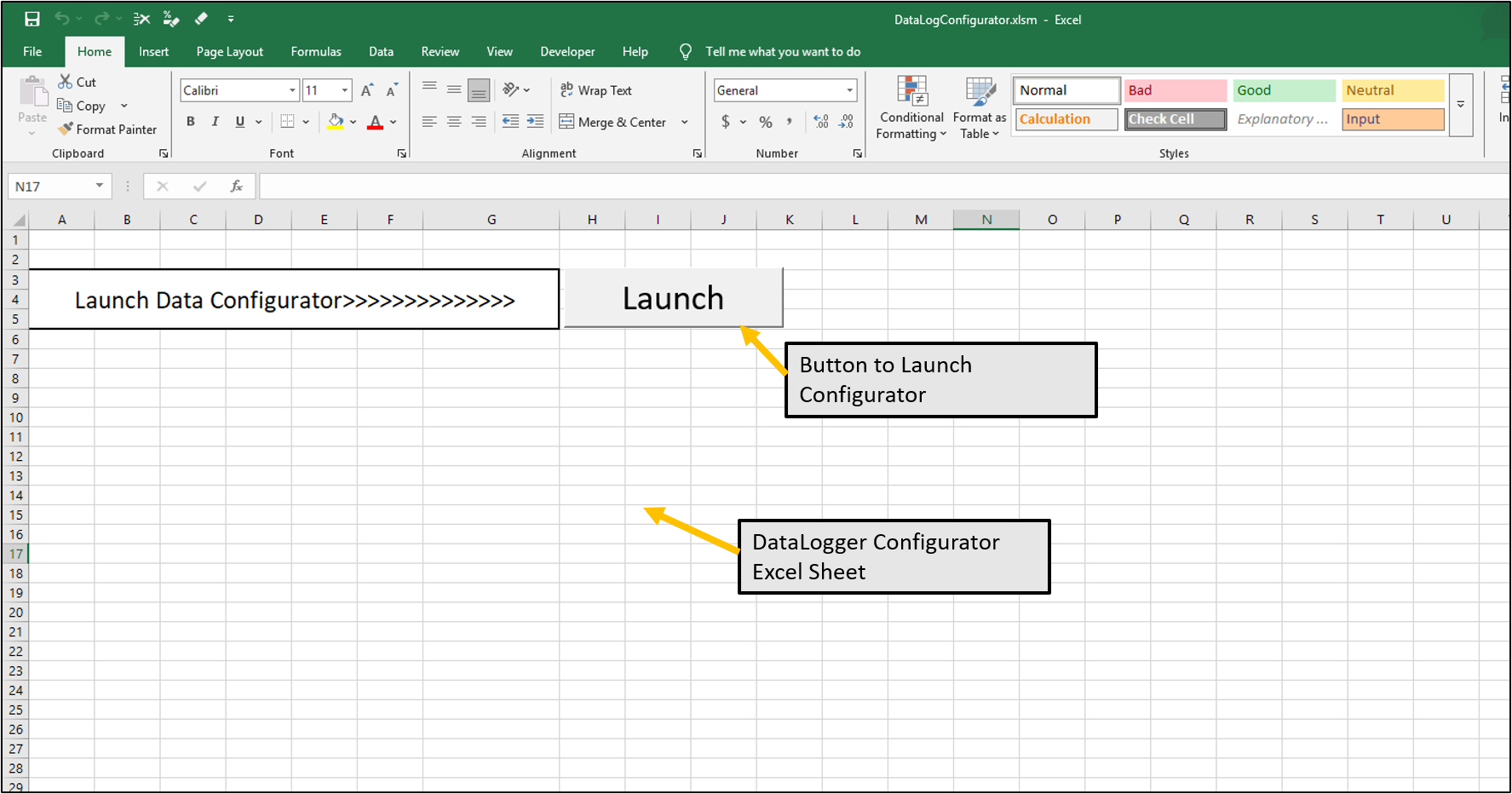
Task: Apply the Neutral cell style
Action: [1394, 90]
